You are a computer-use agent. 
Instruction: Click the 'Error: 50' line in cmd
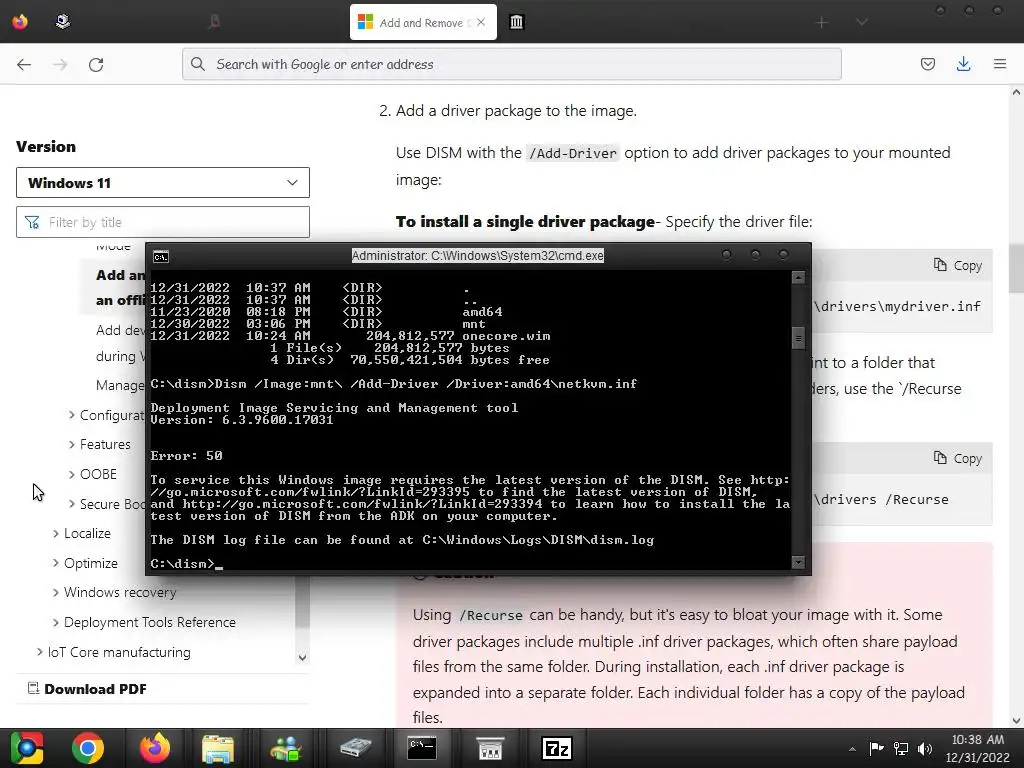point(187,455)
